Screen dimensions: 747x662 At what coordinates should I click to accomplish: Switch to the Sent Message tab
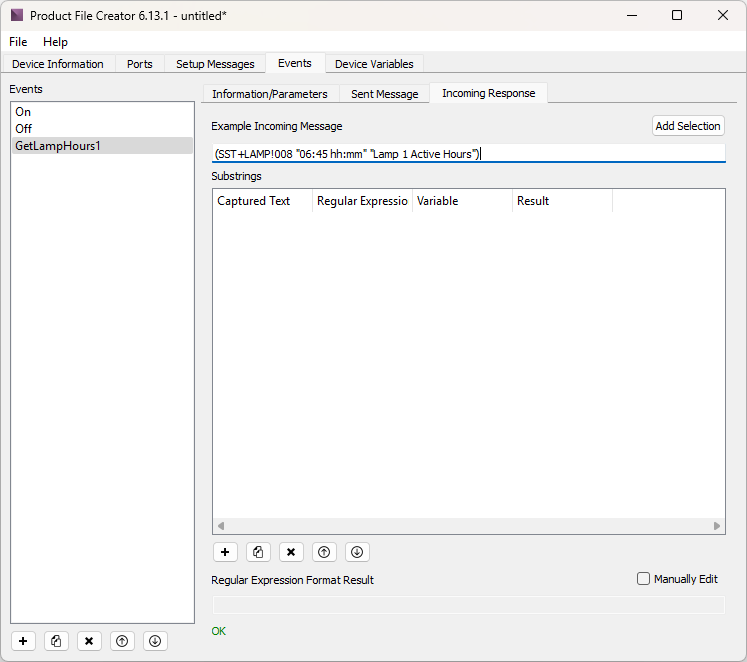(384, 94)
